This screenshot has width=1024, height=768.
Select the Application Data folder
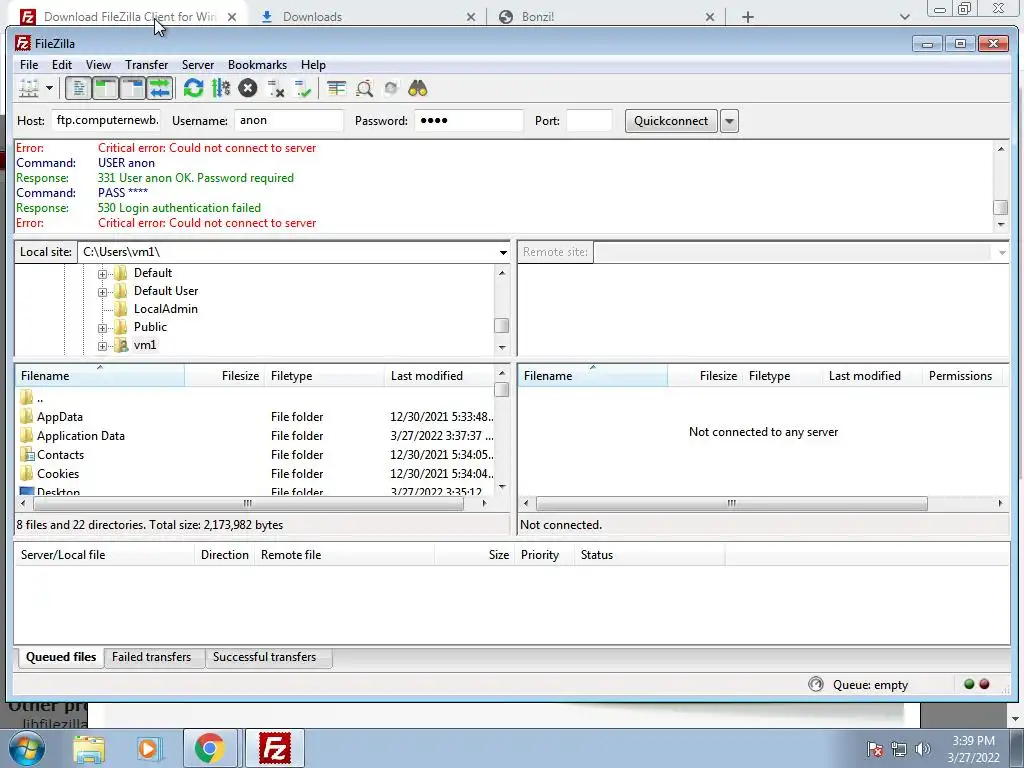click(255, 436)
